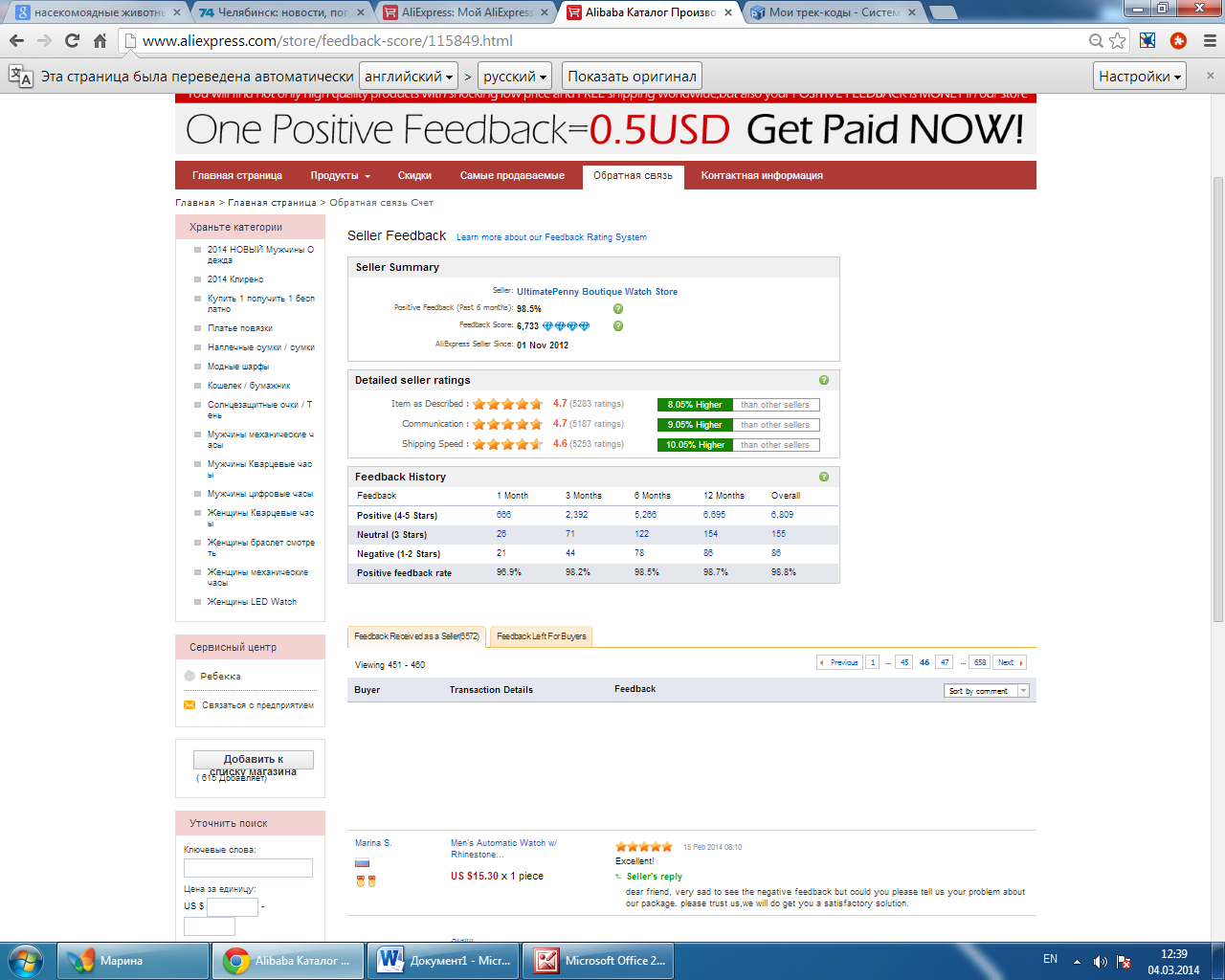Click the Item as Described star rating

tap(508, 404)
